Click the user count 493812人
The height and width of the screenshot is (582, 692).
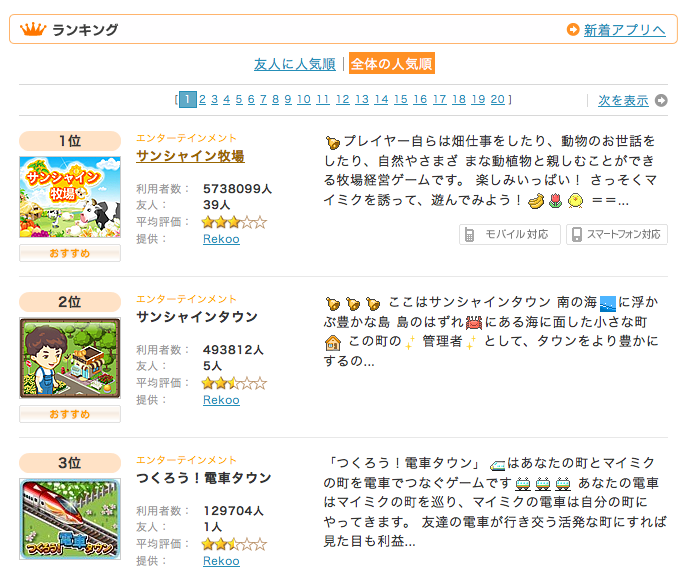click(233, 350)
